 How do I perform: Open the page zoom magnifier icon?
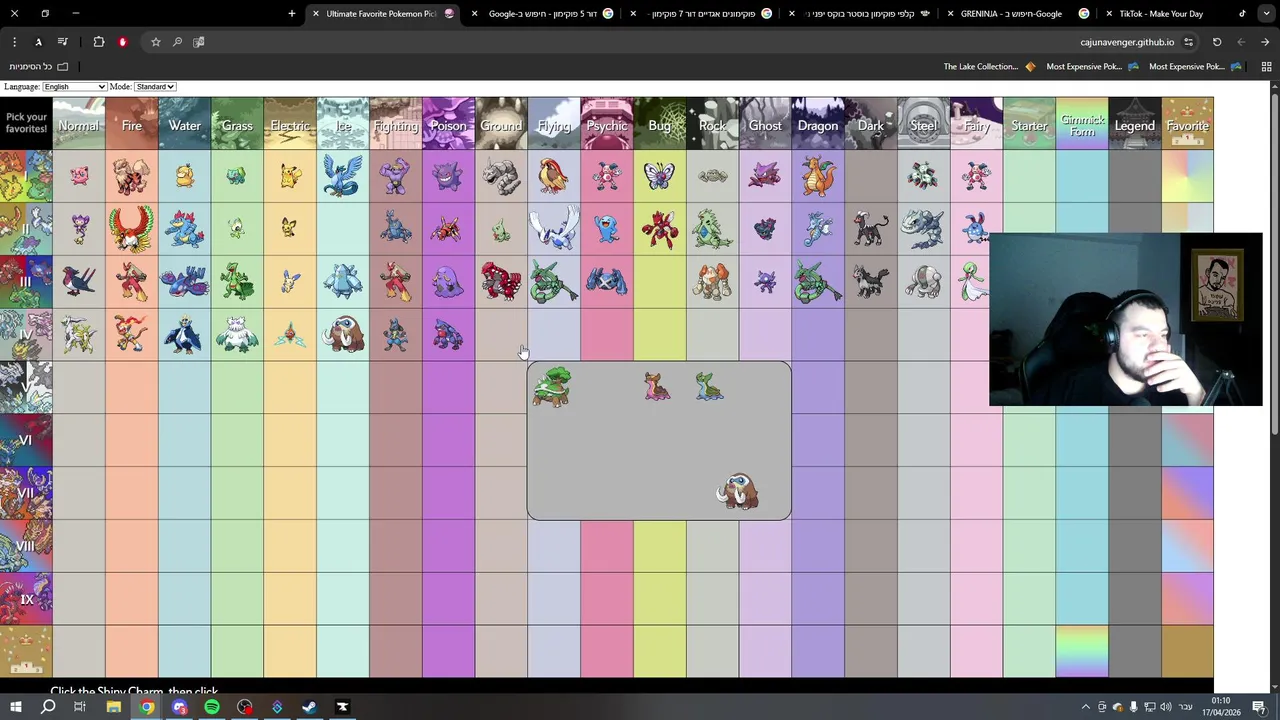(x=177, y=42)
